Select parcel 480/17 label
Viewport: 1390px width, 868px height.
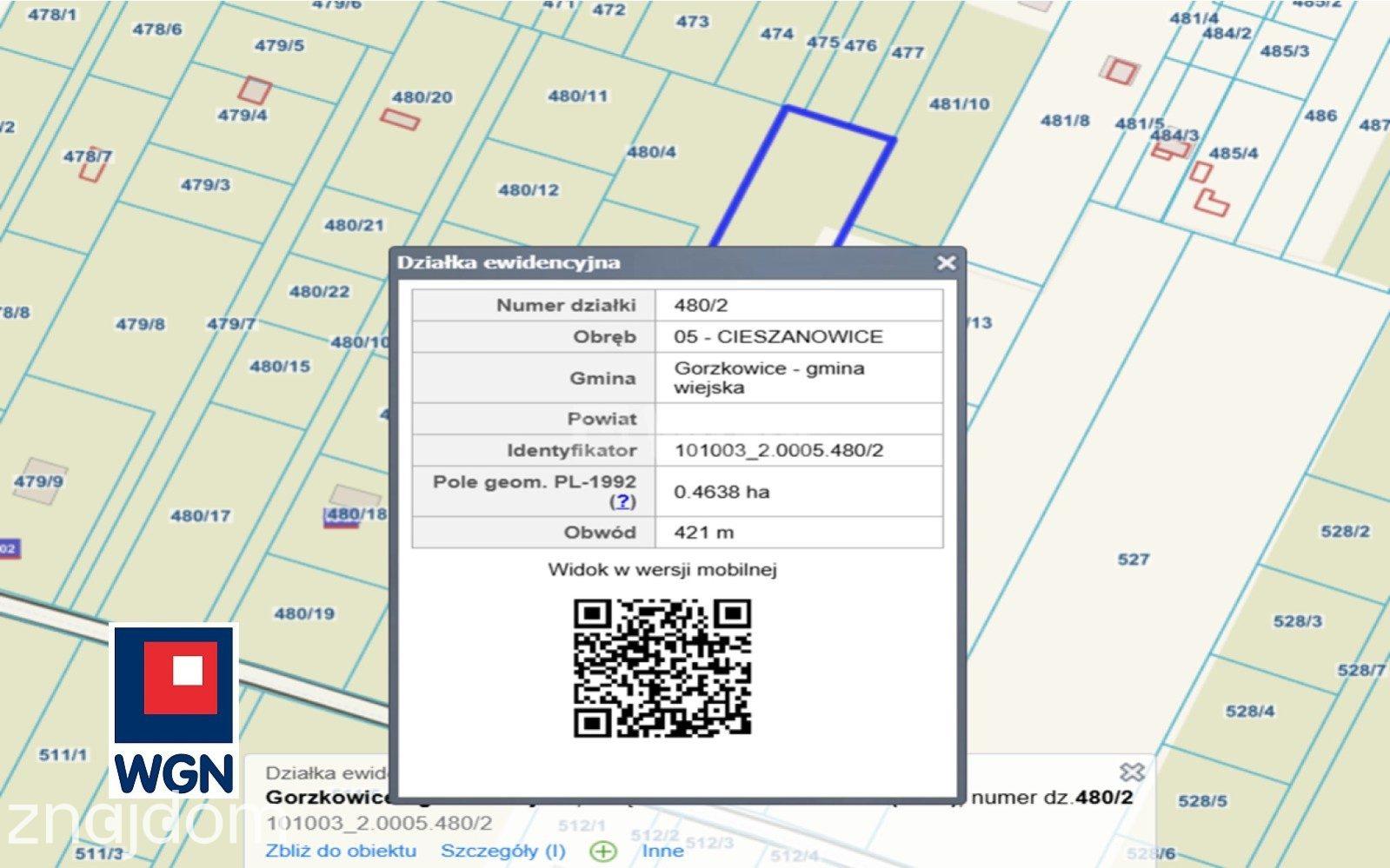coord(201,515)
